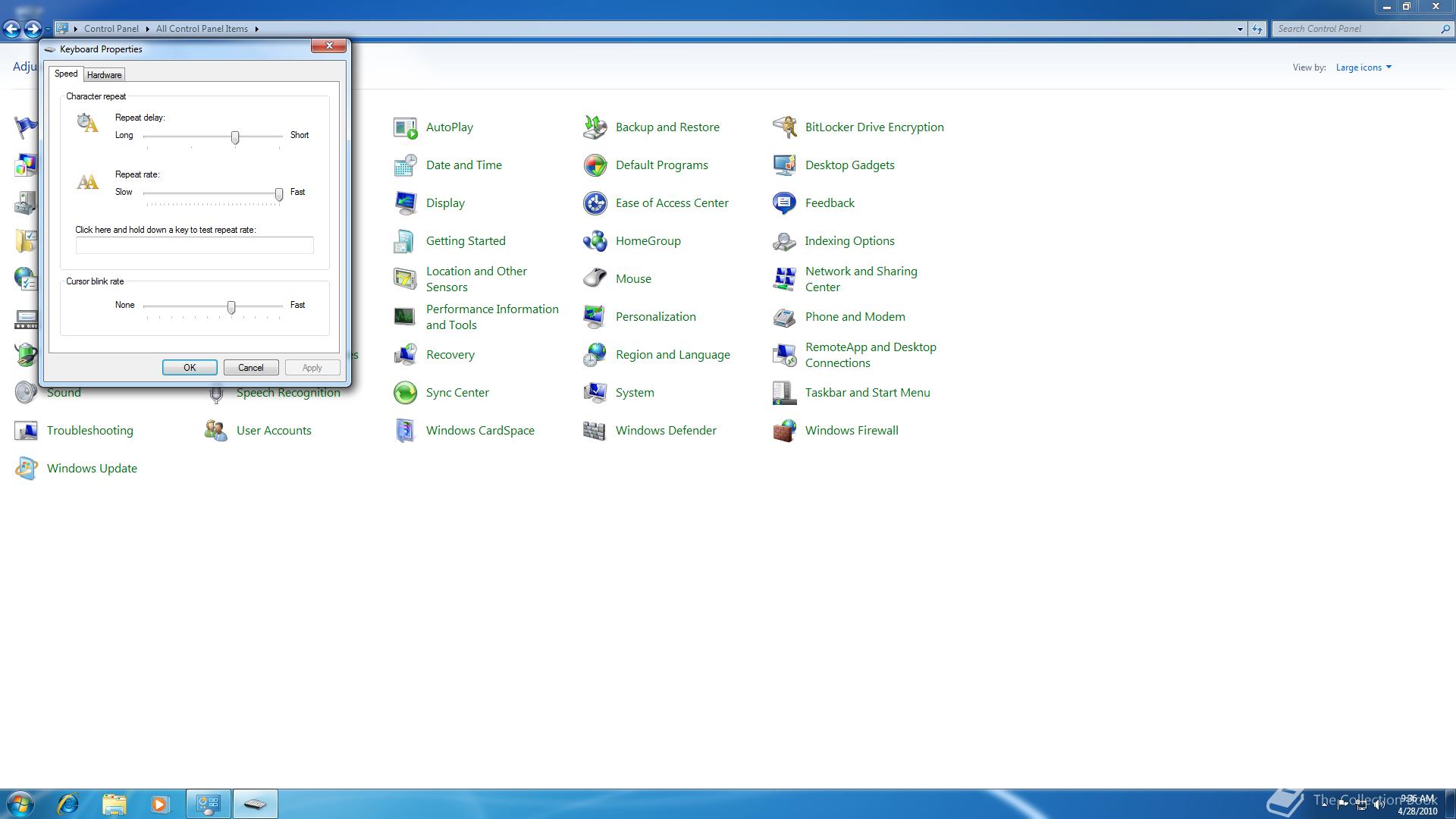The width and height of the screenshot is (1456, 819).
Task: Open the Recovery icon
Action: click(x=405, y=355)
